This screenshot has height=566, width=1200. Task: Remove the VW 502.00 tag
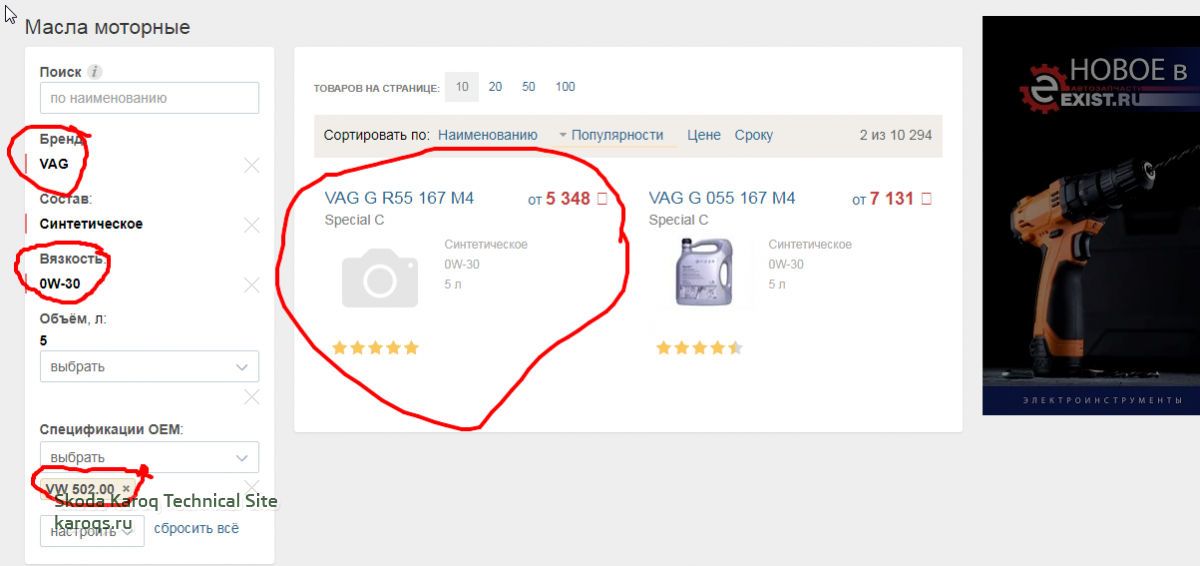[126, 489]
